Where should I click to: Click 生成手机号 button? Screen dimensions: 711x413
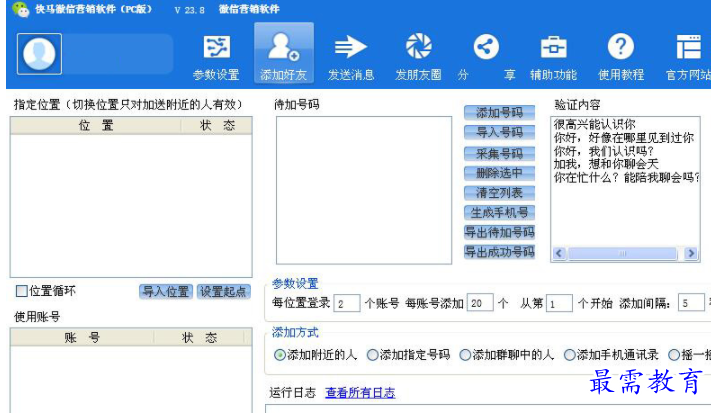[x=499, y=213]
